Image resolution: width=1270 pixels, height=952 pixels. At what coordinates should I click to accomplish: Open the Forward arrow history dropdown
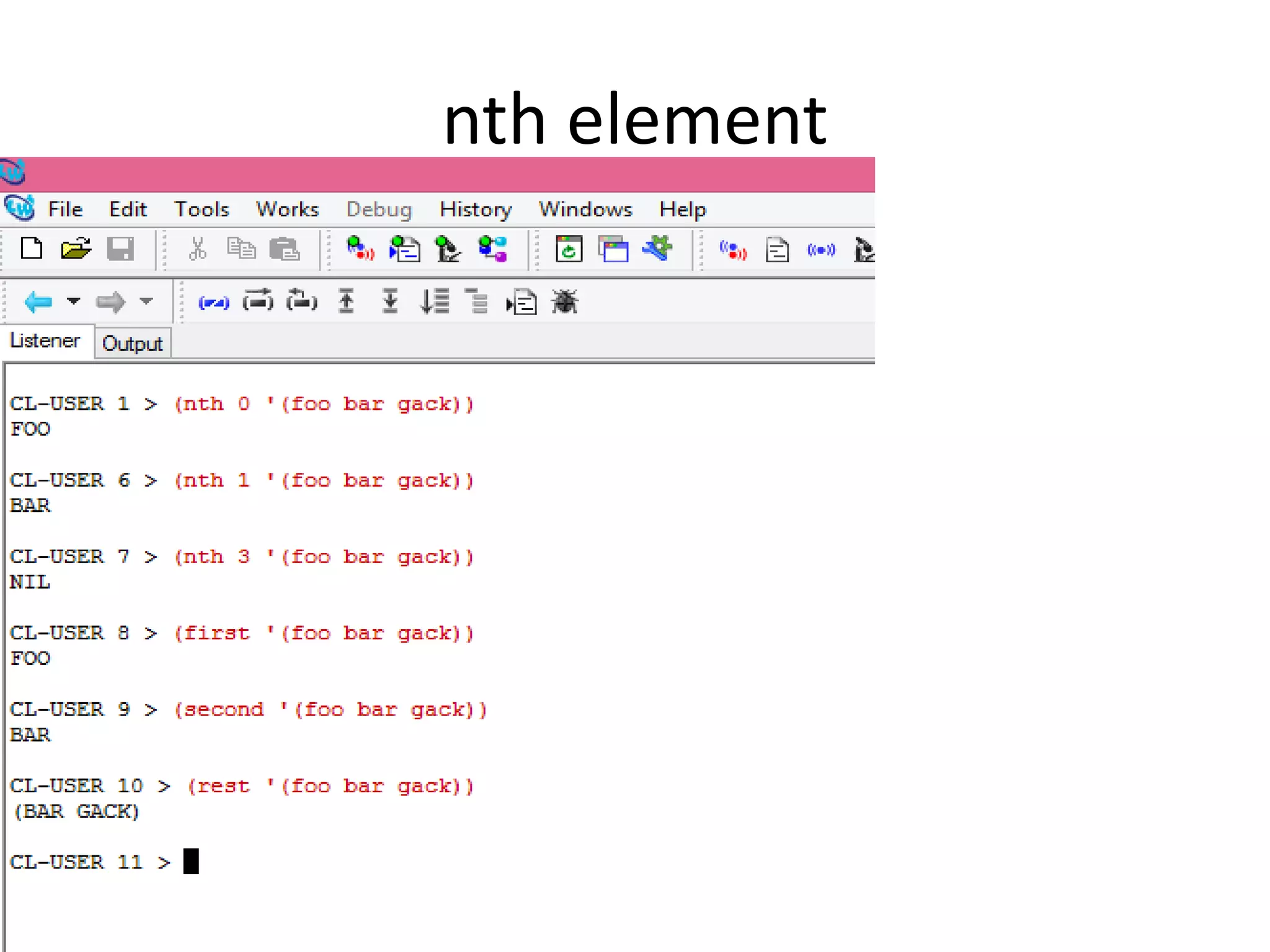[x=146, y=302]
